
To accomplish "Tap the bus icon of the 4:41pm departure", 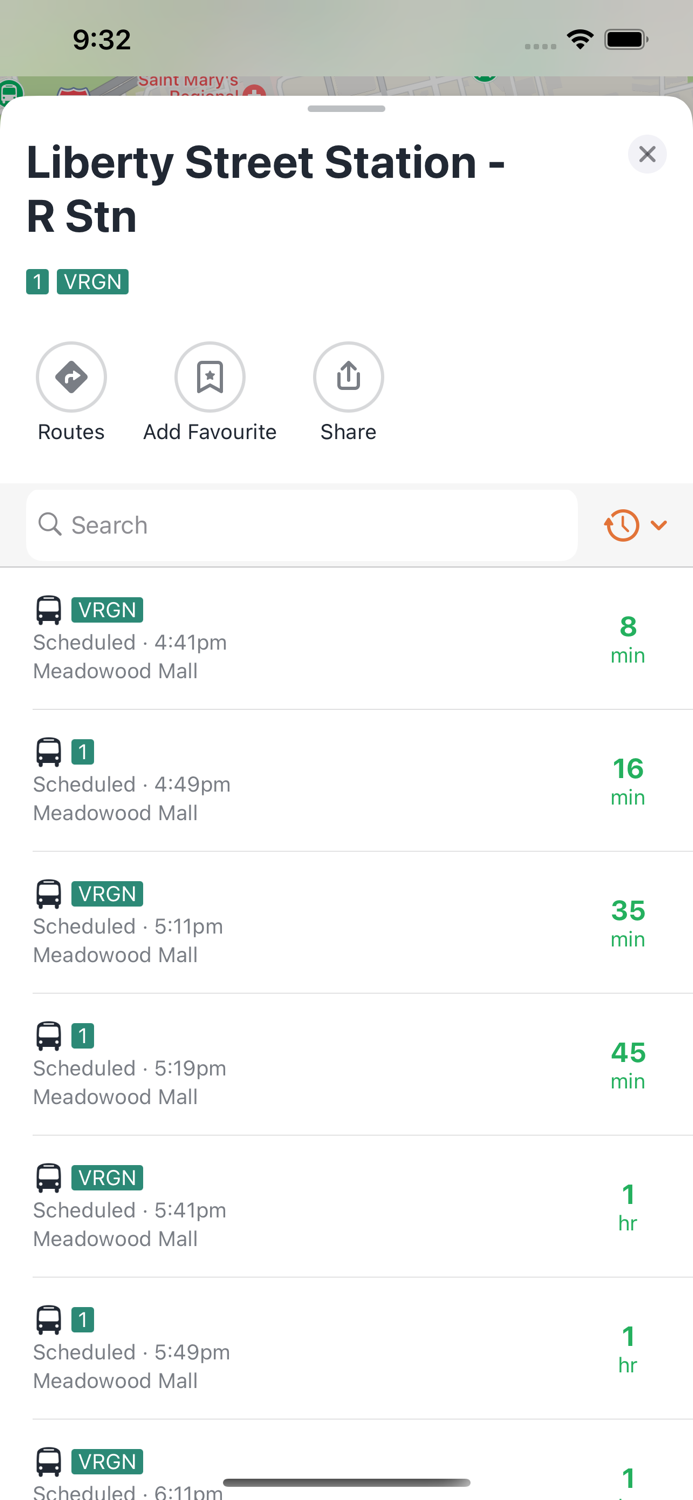I will (x=48, y=609).
